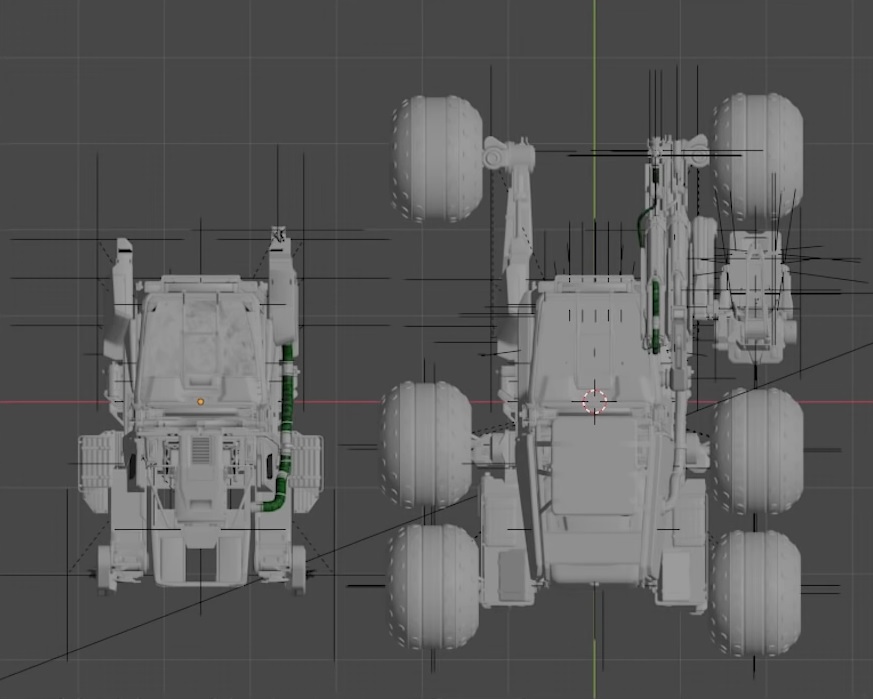This screenshot has height=699, width=873.
Task: Select the orange origin point on left rover
Action: tap(199, 401)
